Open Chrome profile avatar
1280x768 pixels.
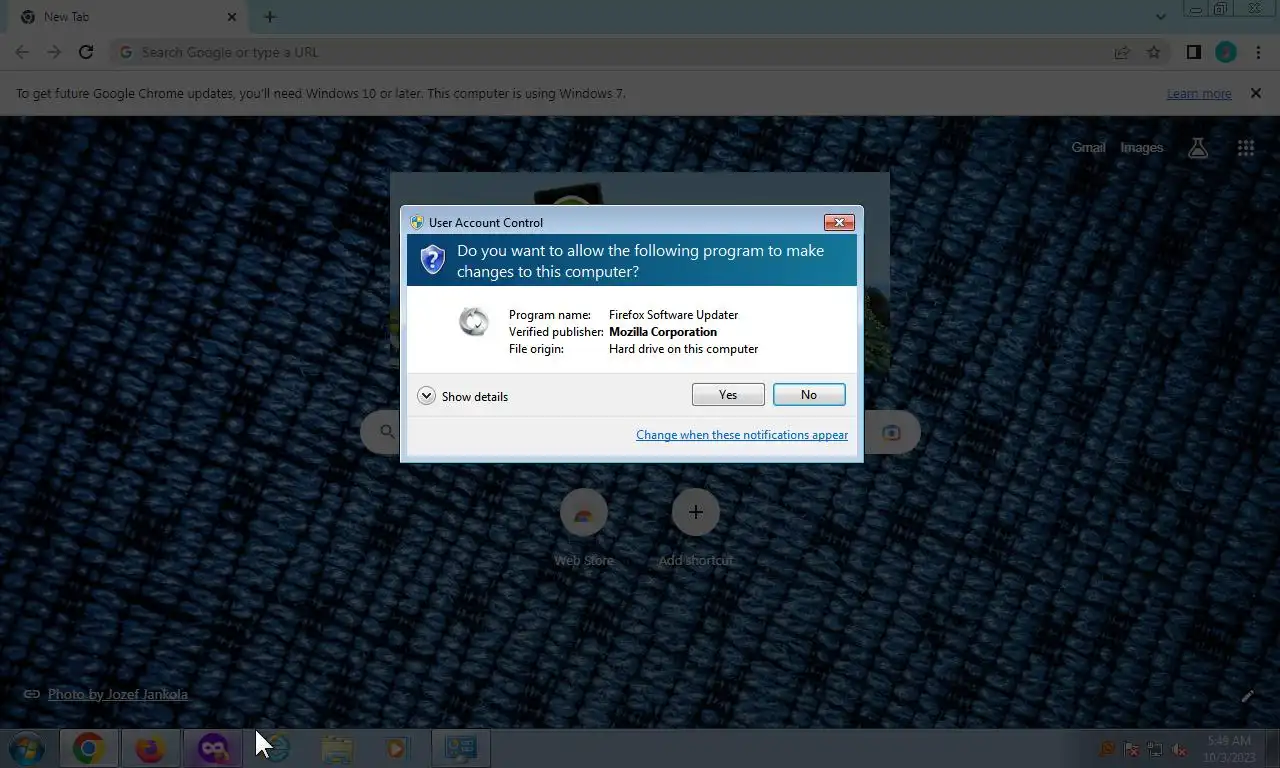pos(1226,52)
